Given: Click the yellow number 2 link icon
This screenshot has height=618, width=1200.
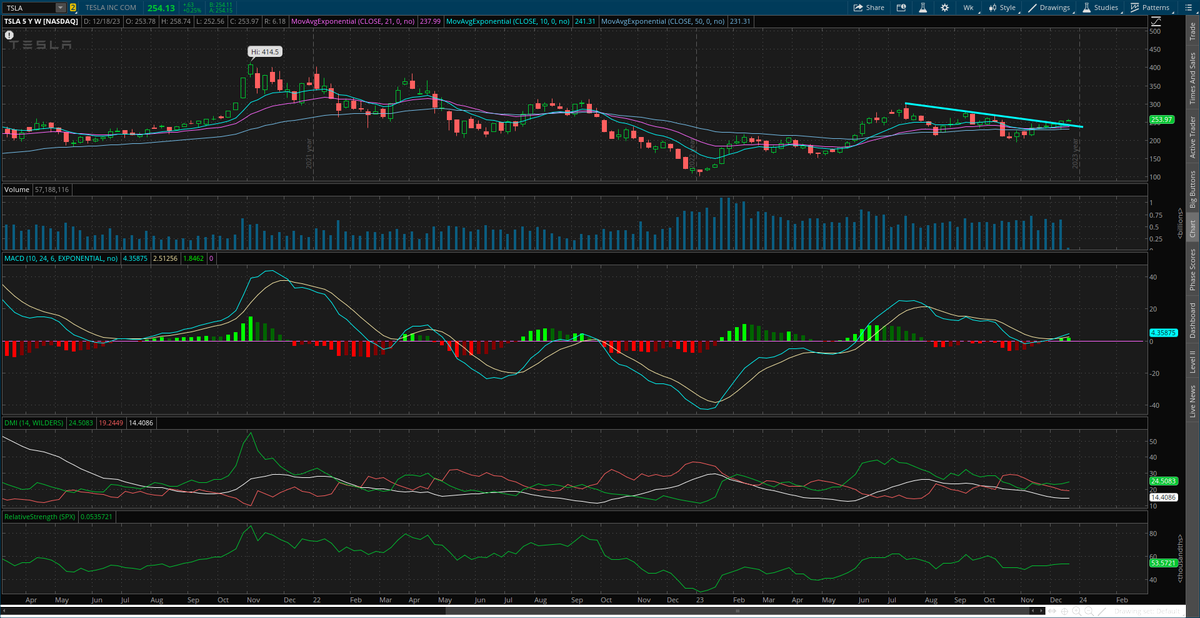Looking at the screenshot, I should 73,7.
